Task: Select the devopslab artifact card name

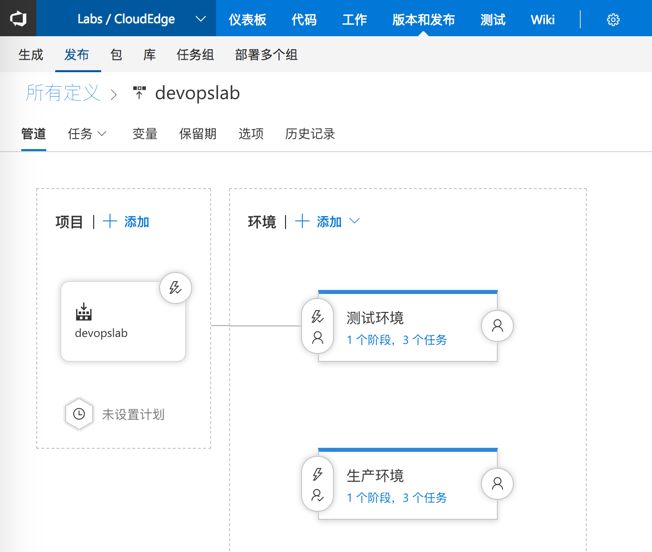Action: pyautogui.click(x=101, y=333)
